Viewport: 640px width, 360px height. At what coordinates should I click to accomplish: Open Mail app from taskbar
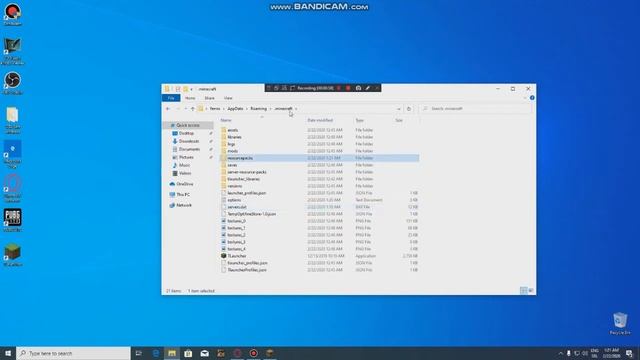(x=204, y=353)
